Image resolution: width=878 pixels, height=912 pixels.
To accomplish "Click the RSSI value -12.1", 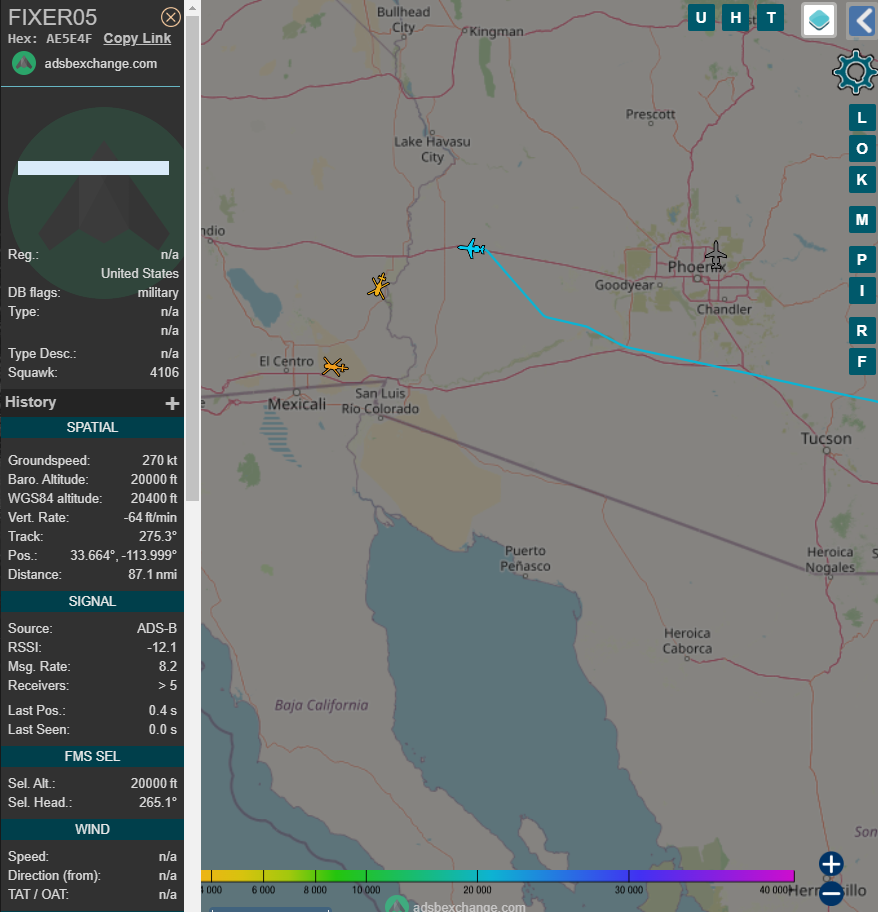I will (x=162, y=647).
